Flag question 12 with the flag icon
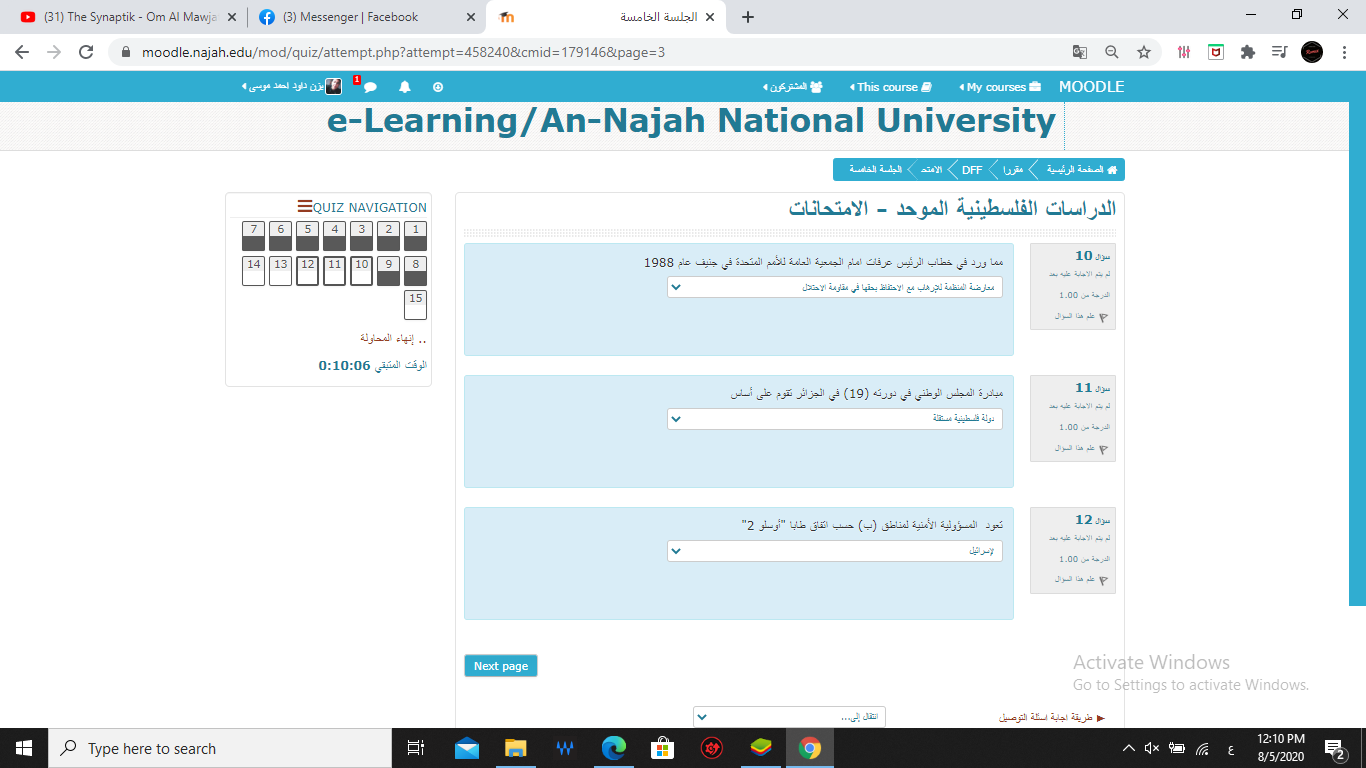The height and width of the screenshot is (768, 1366). pos(1103,580)
